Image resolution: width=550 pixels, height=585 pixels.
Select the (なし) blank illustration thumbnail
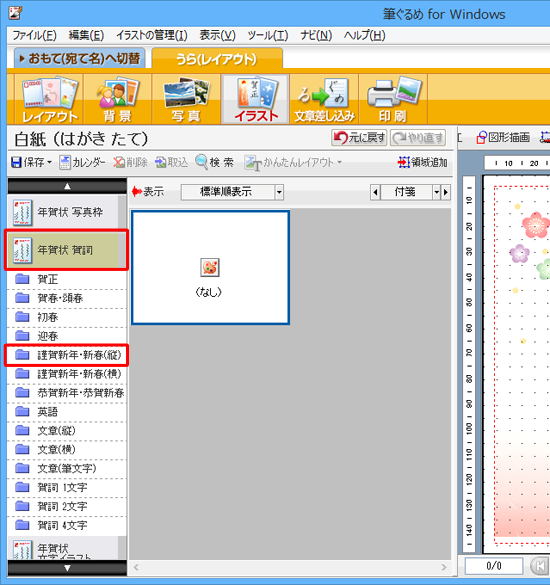tap(210, 267)
